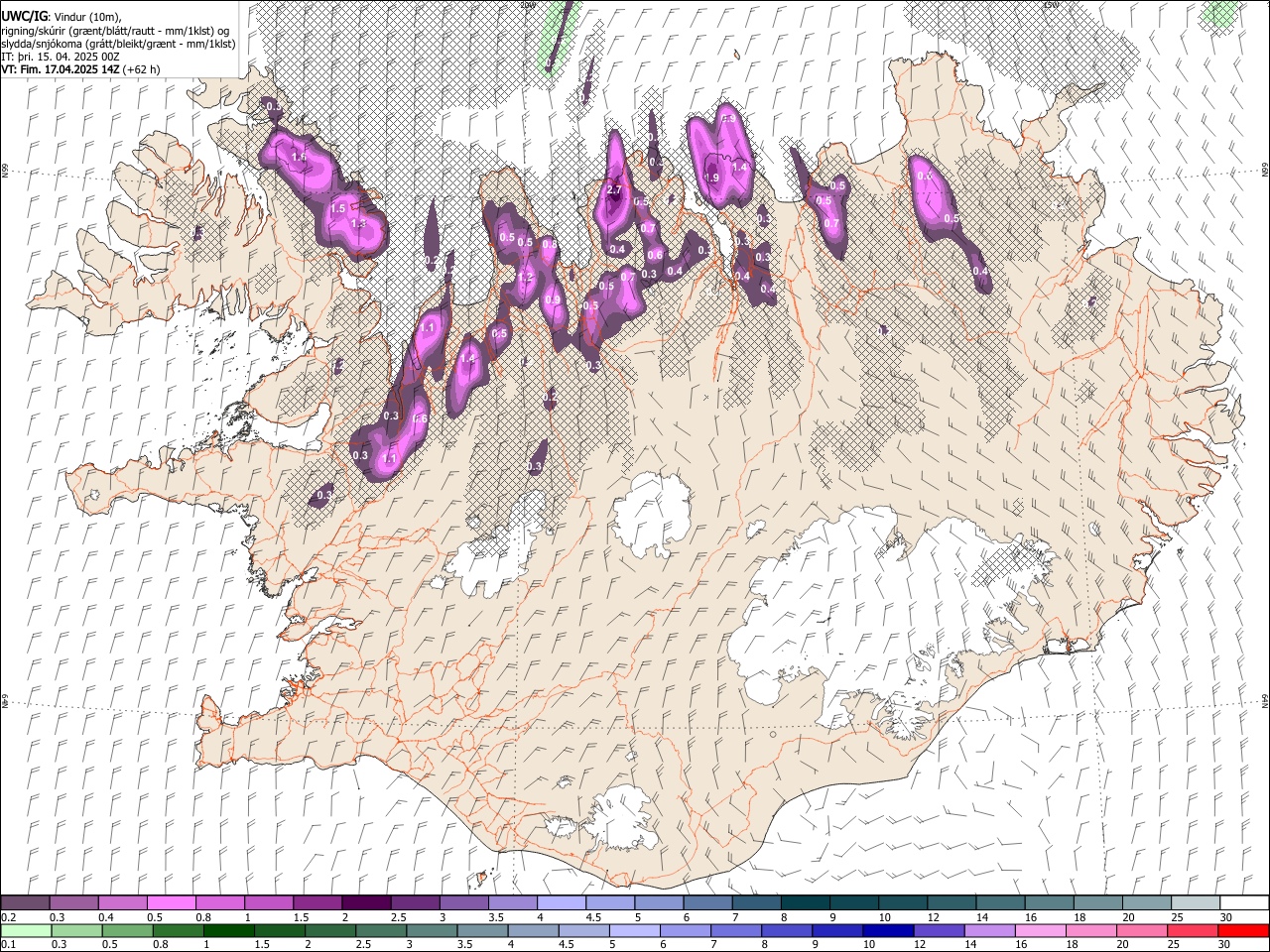The height and width of the screenshot is (952, 1270).
Task: Click lower legend swatch between 6 and 7
Action: coord(688,930)
